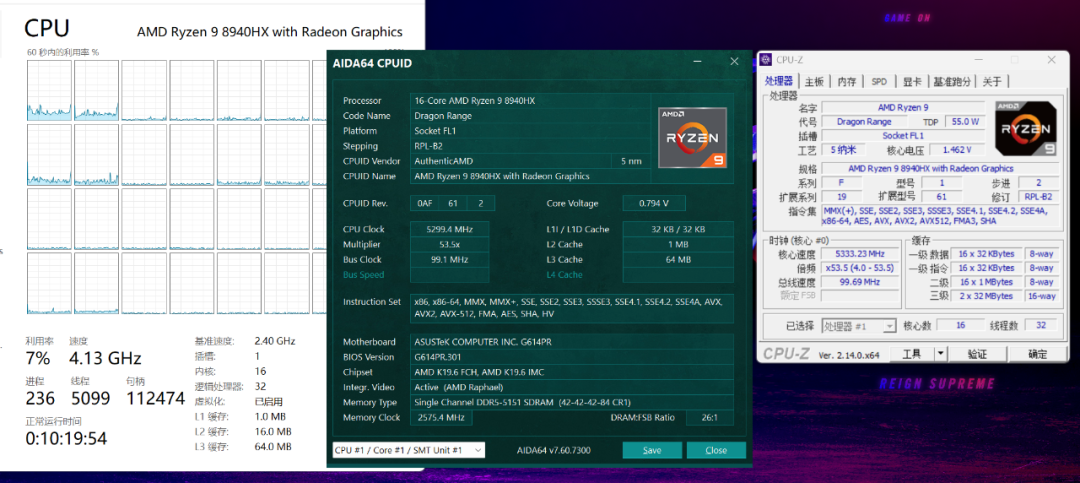Close AIDA64 CPUID with the X icon
This screenshot has width=1080, height=483.
coord(734,62)
